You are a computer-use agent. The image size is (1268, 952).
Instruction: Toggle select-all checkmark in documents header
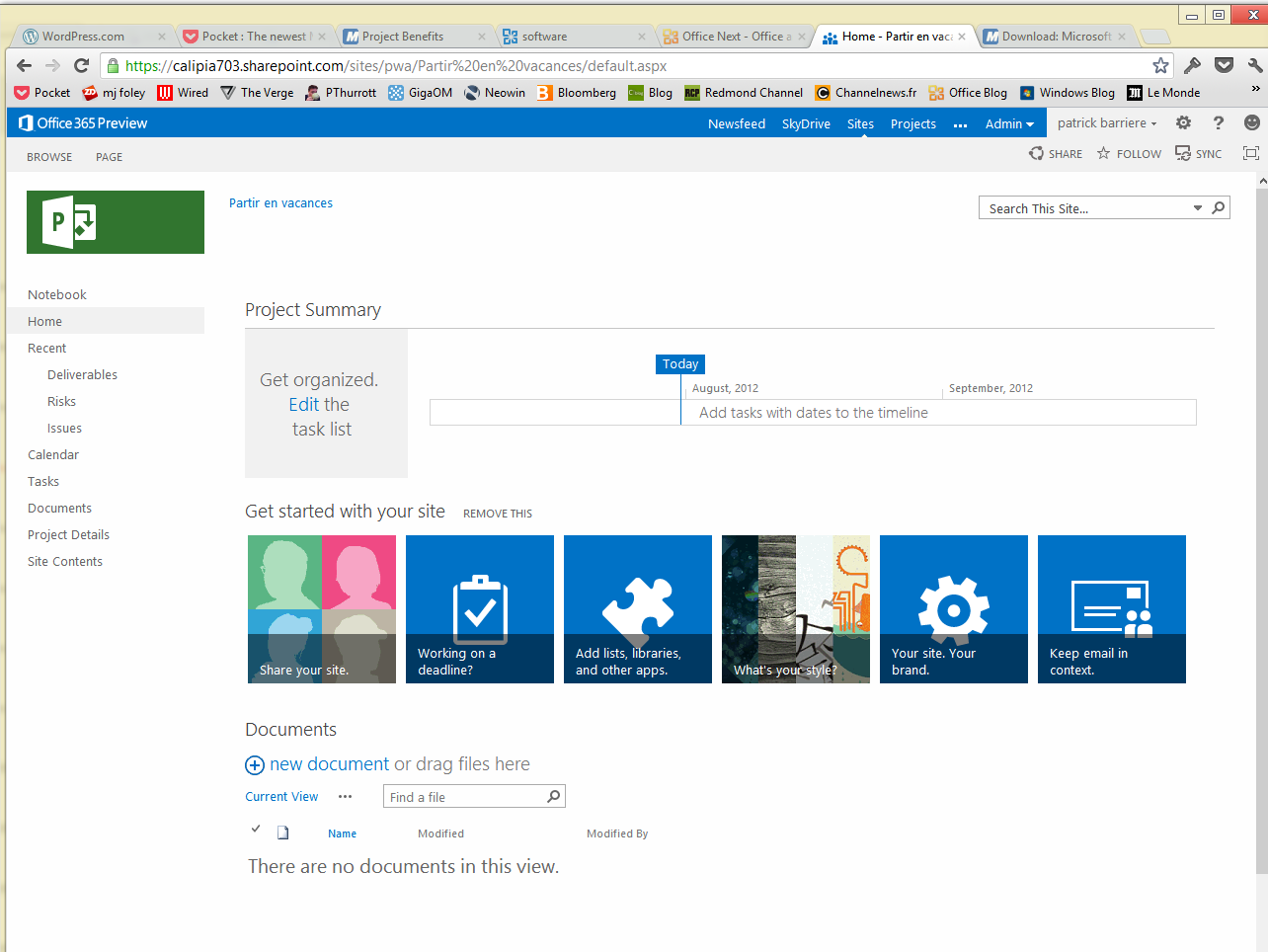(x=256, y=830)
